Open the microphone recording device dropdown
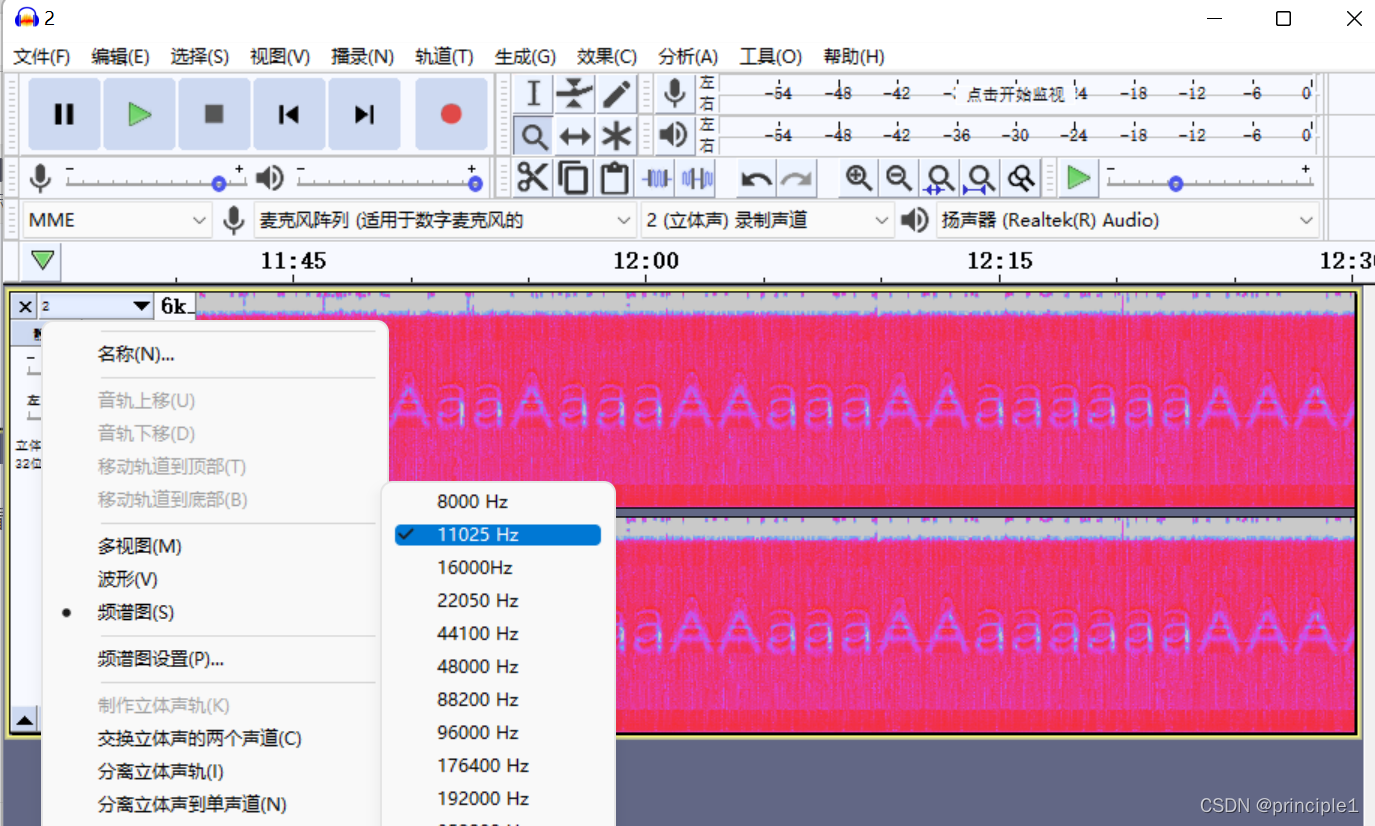The image size is (1375, 826). coord(444,220)
